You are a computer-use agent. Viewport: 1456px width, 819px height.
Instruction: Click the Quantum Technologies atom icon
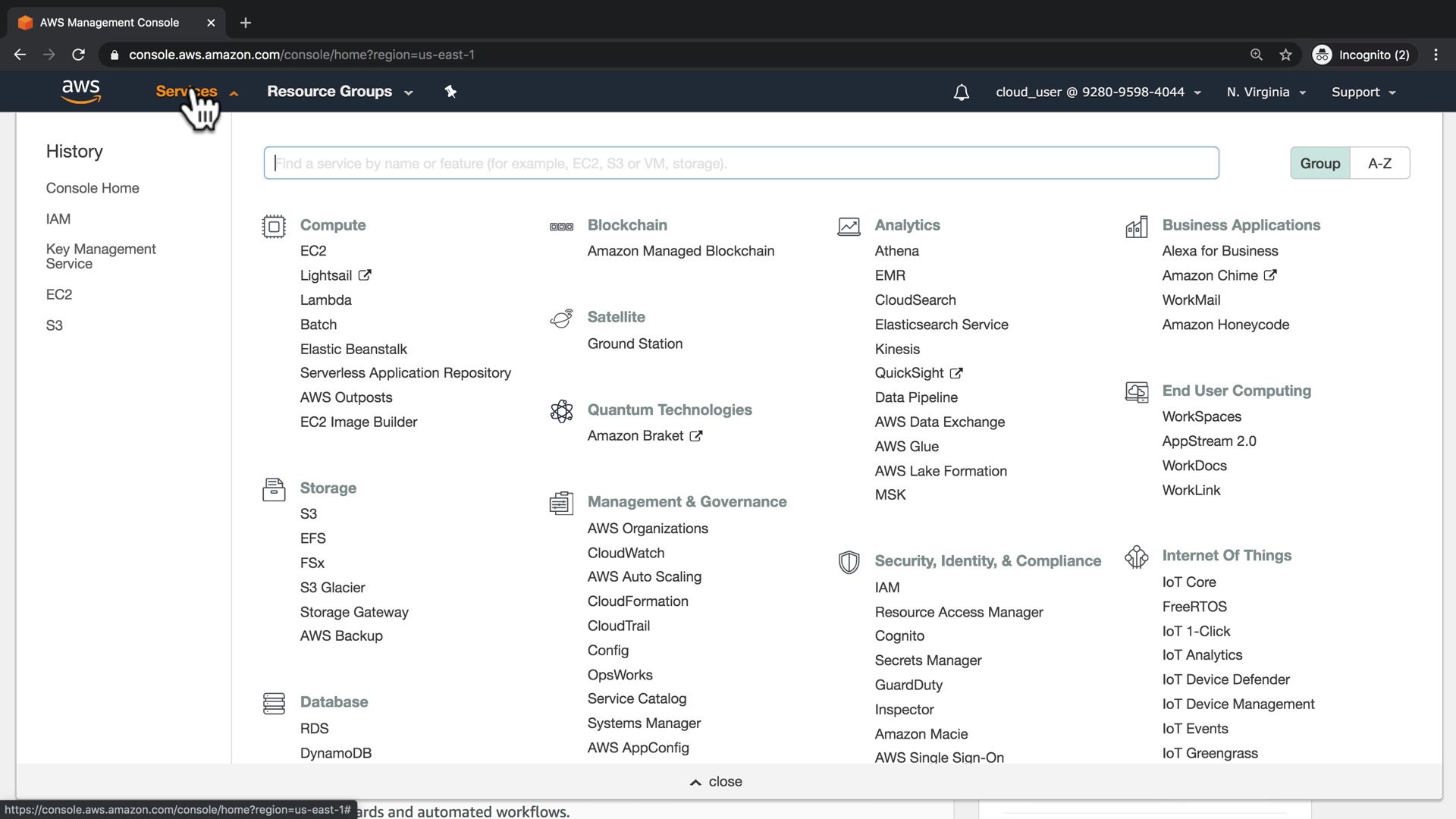coord(561,411)
